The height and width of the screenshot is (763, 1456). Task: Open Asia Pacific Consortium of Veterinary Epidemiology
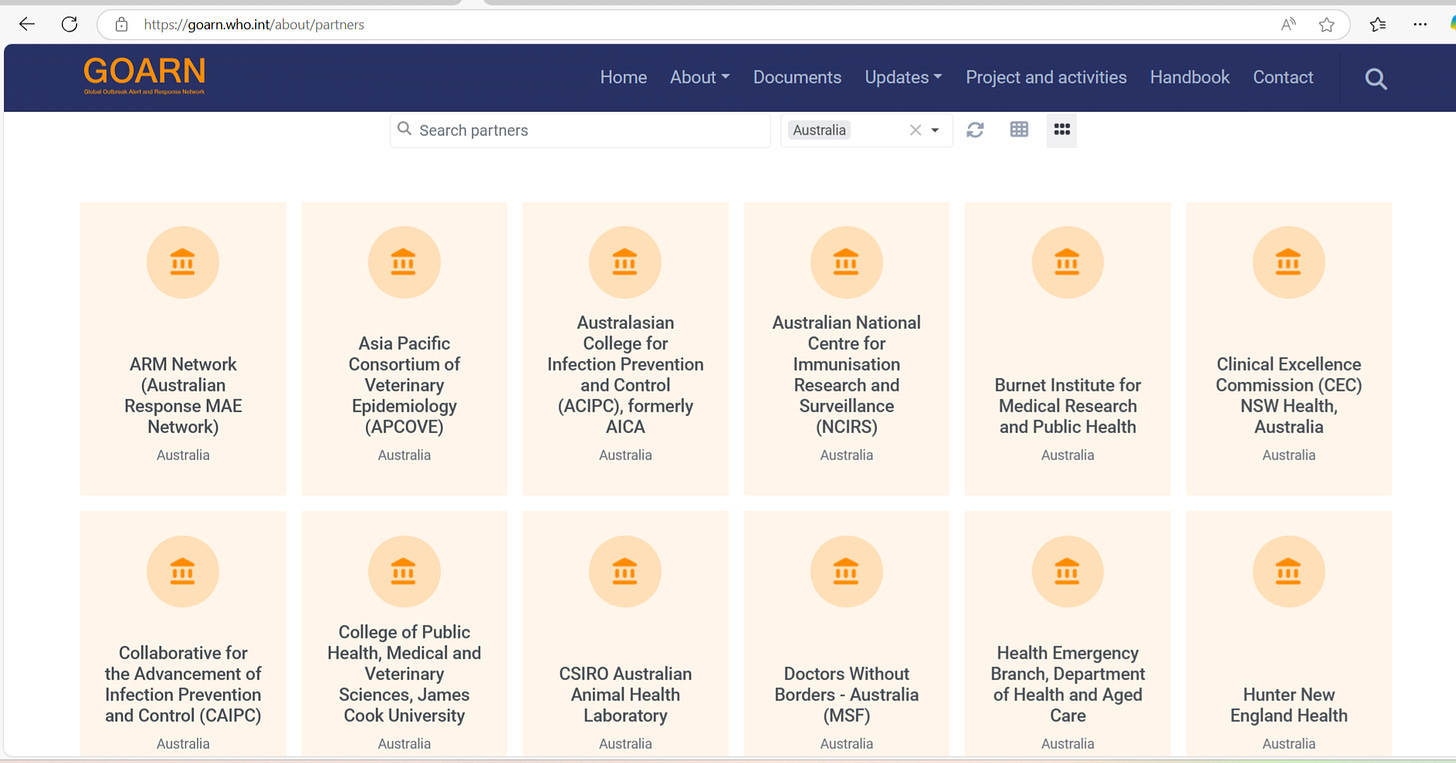click(404, 385)
